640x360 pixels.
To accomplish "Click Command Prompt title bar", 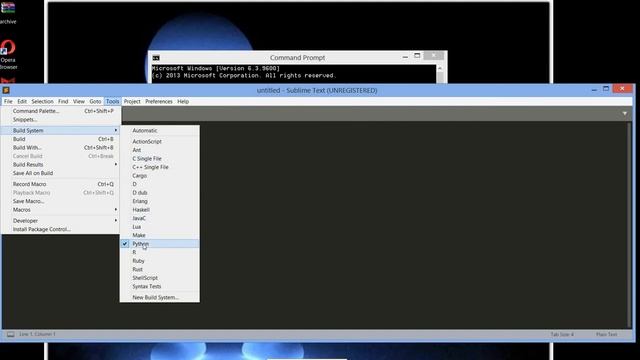I will coord(297,58).
